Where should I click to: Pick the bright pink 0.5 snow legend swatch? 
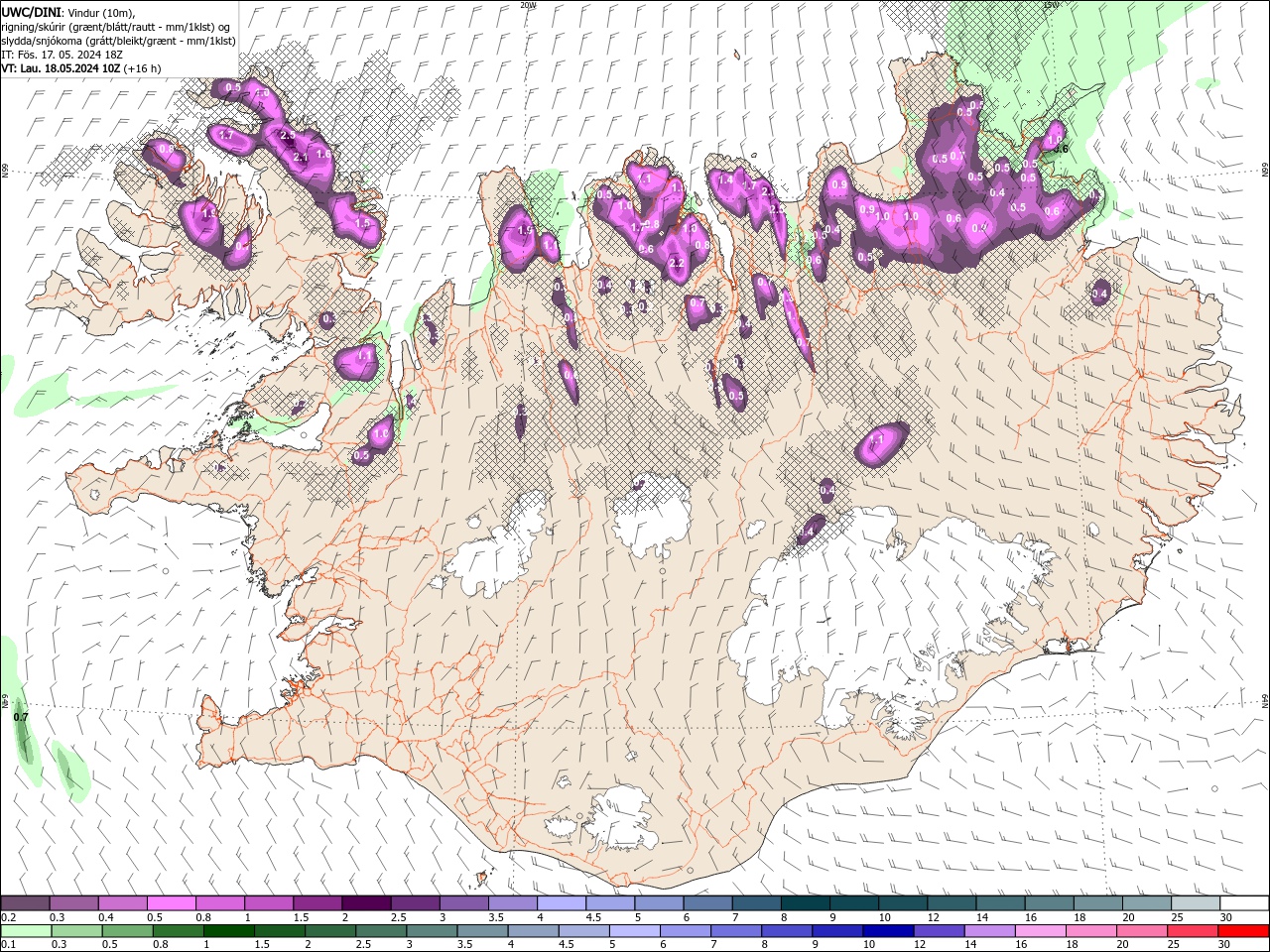pyautogui.click(x=171, y=903)
